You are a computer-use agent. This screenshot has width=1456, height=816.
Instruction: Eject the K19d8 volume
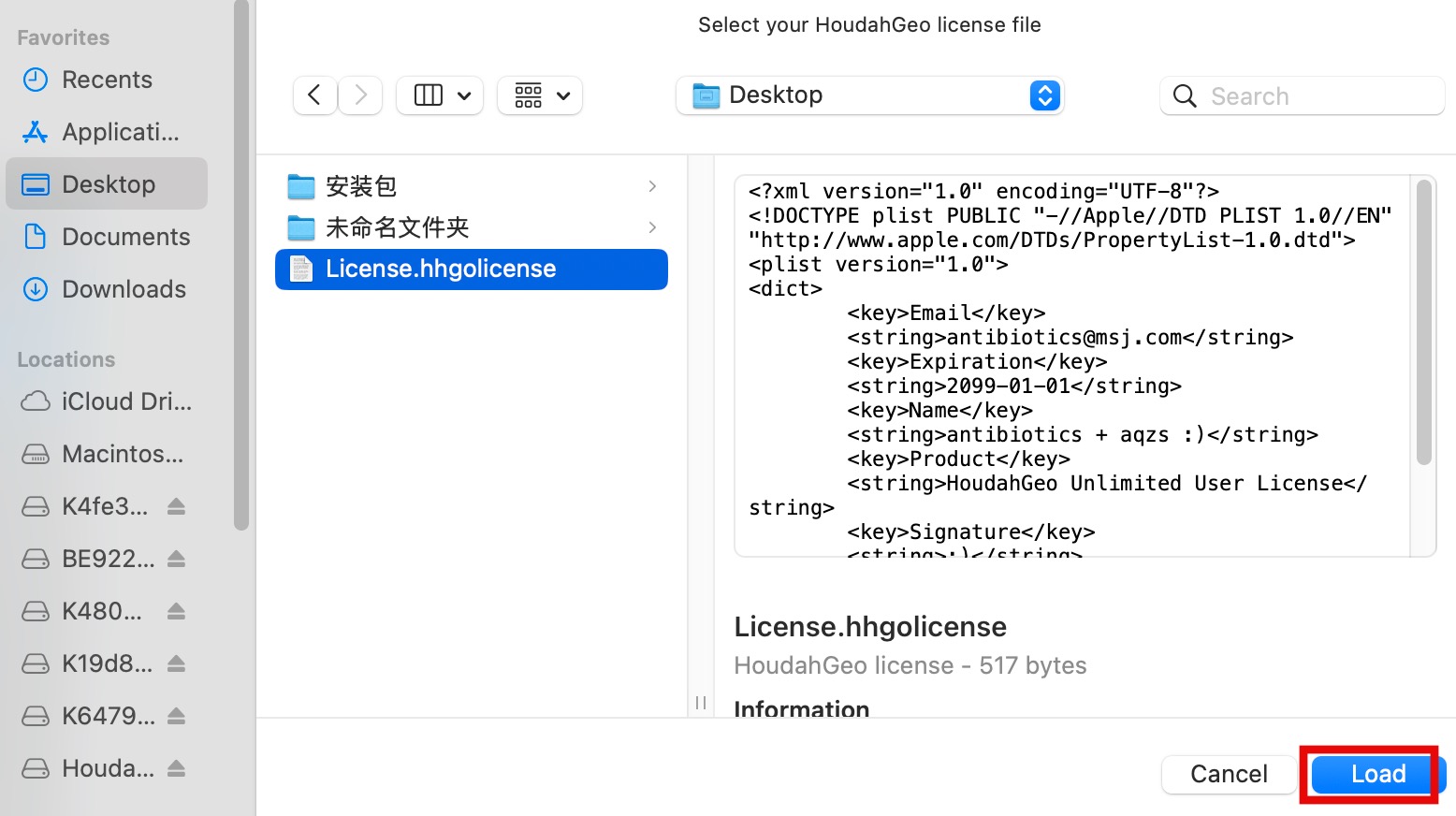176,663
